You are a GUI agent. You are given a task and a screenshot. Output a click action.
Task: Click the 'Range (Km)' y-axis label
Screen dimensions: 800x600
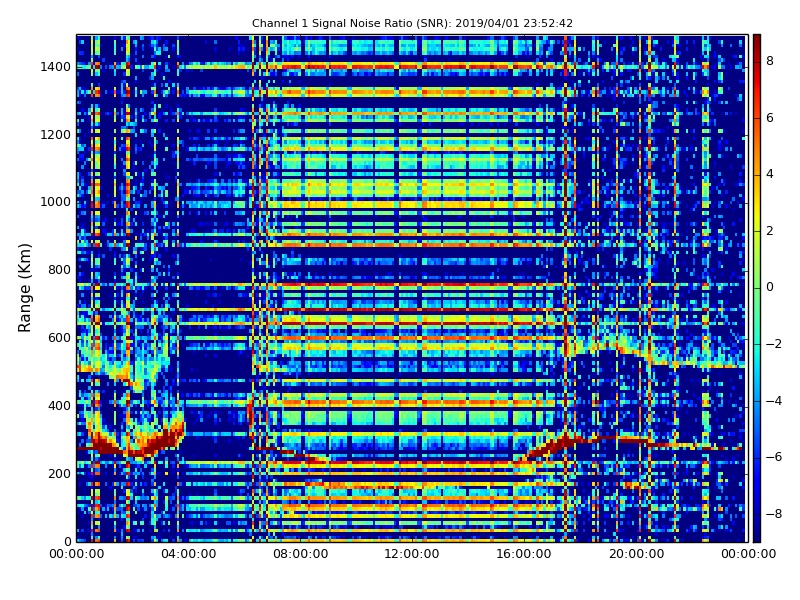click(24, 288)
